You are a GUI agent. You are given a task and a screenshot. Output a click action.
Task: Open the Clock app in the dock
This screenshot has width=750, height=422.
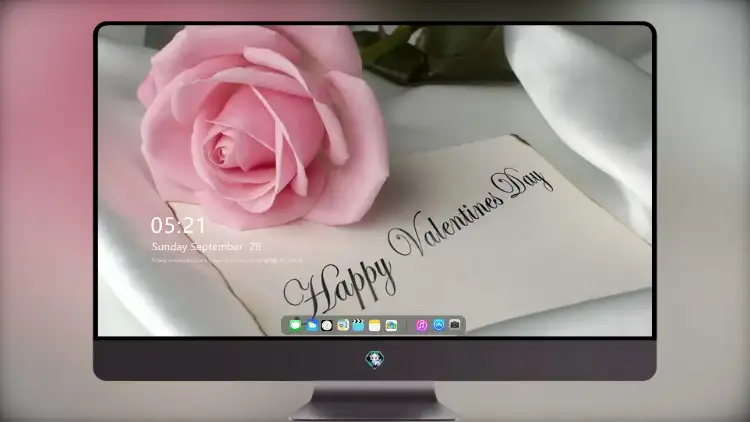[x=327, y=325]
